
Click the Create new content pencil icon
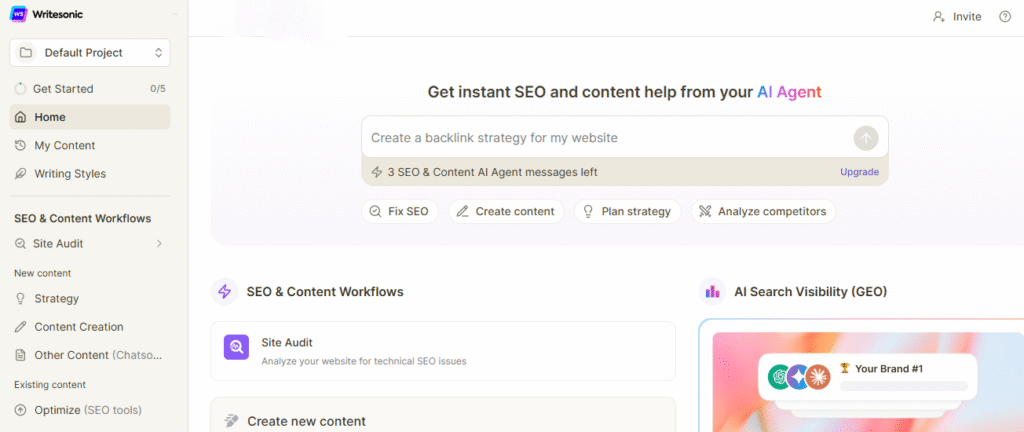coord(232,421)
